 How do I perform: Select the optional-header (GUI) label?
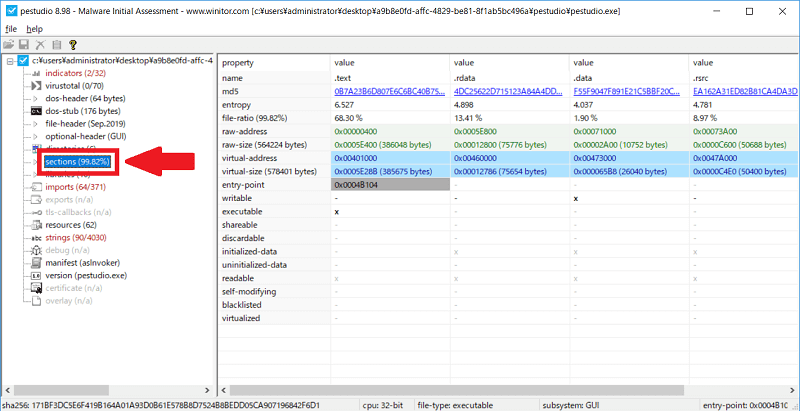pos(86,137)
